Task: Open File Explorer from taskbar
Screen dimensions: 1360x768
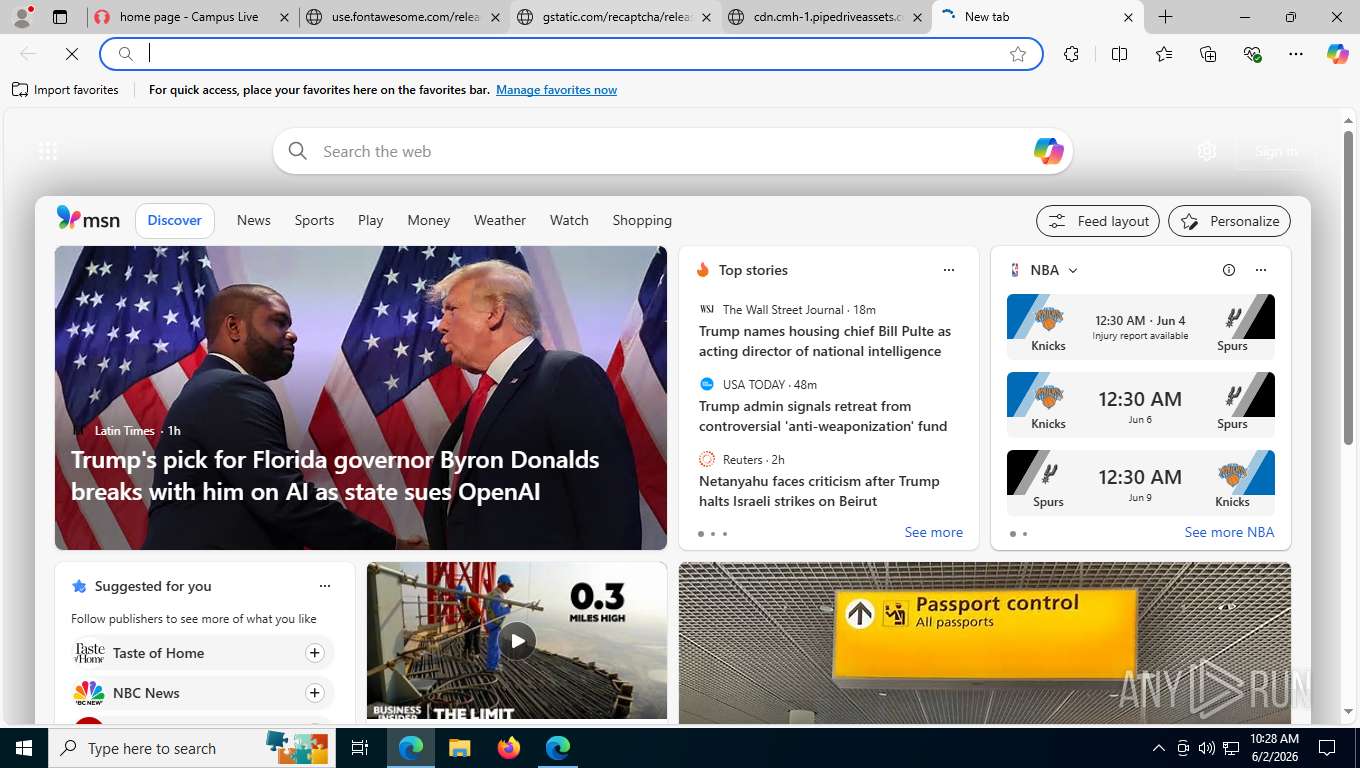Action: pyautogui.click(x=459, y=748)
